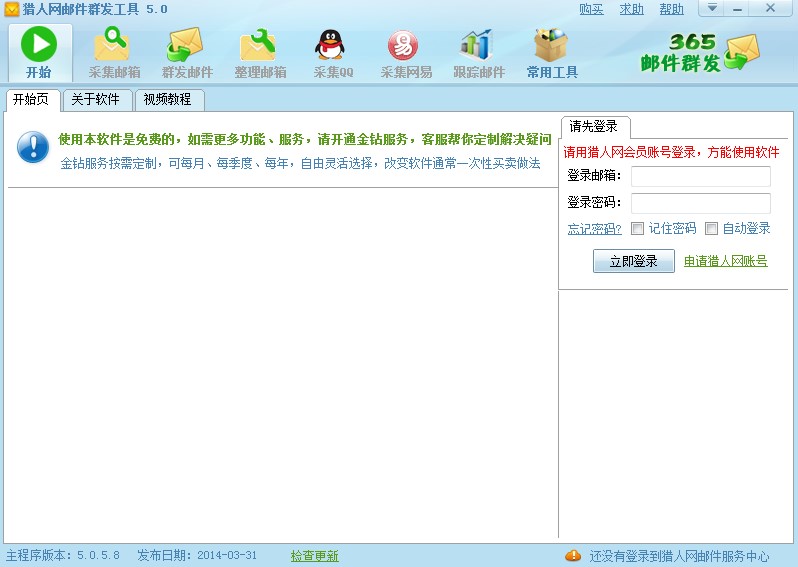Viewport: 798px width, 567px height.
Task: Switch to the 关于软件 tab
Action: point(97,100)
